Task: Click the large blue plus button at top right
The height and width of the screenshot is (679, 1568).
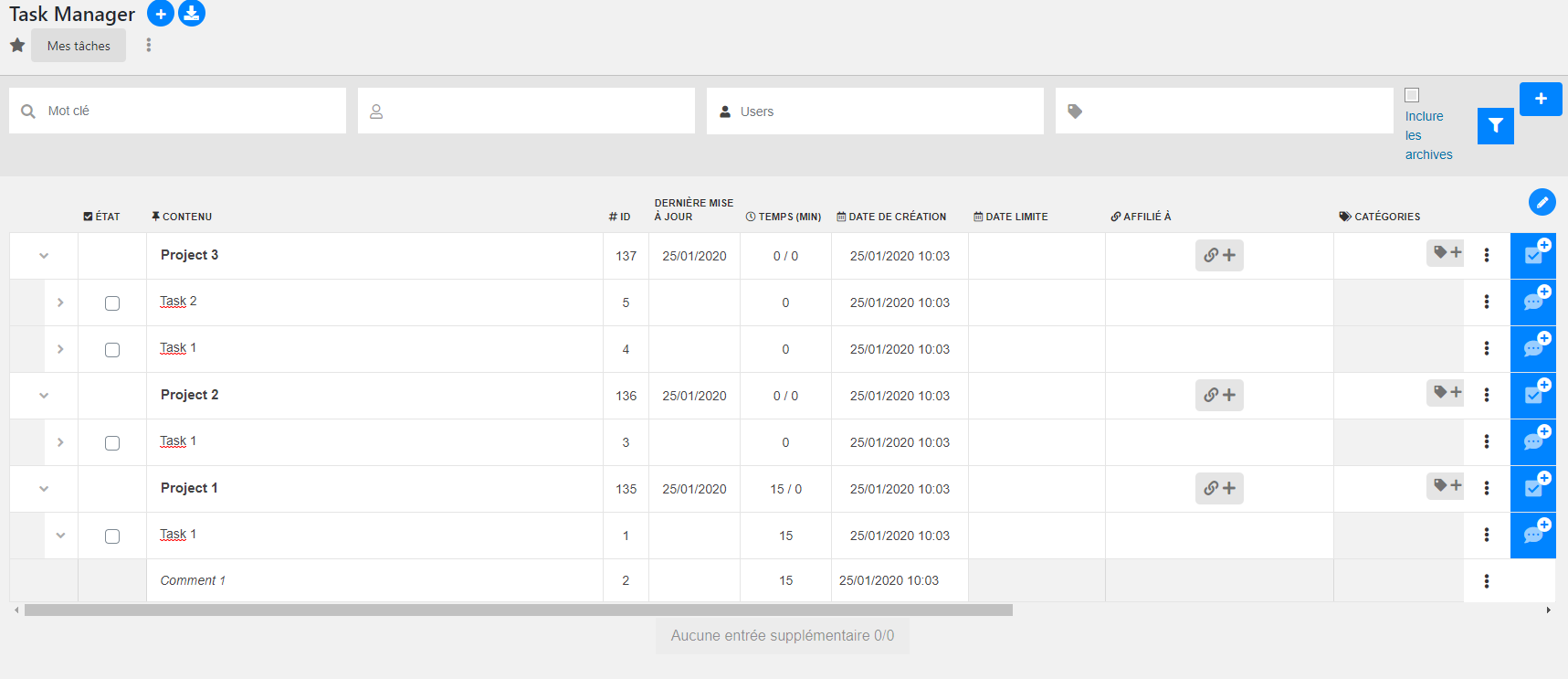Action: 1541,99
